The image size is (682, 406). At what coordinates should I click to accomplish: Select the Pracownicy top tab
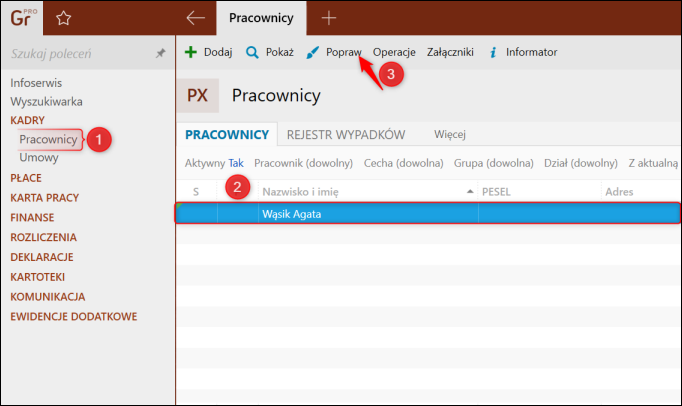point(261,18)
